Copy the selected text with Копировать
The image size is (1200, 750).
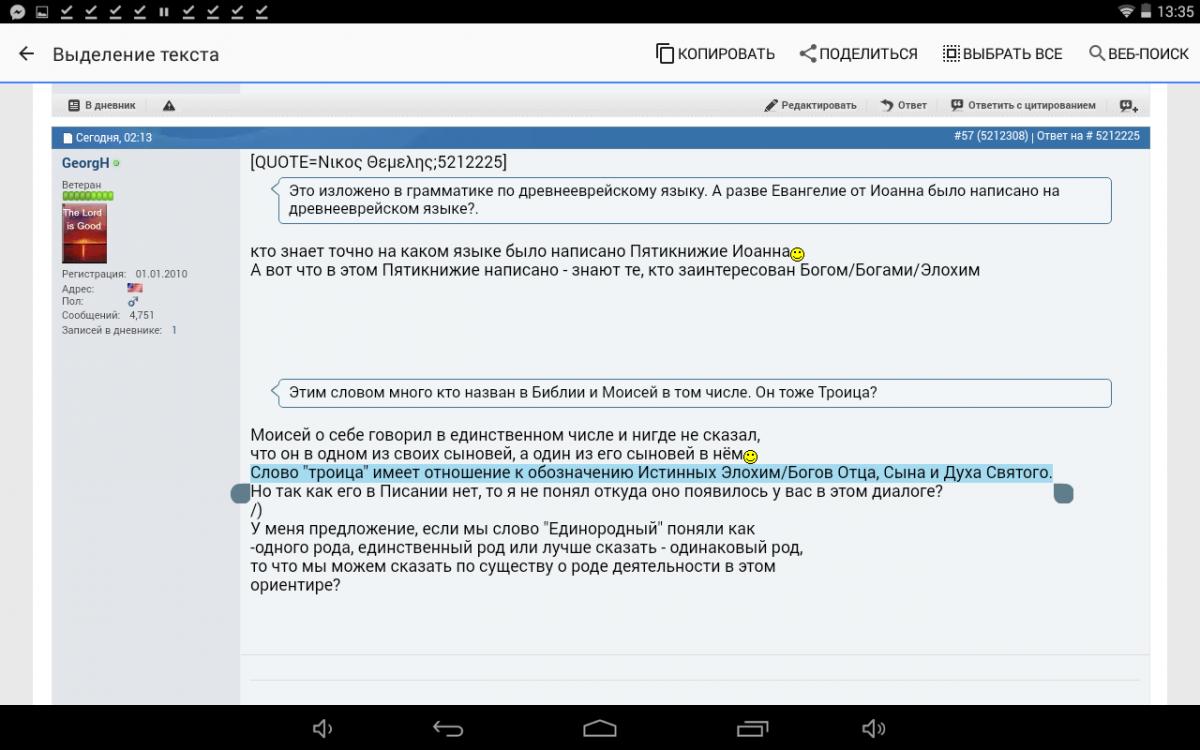tap(715, 54)
